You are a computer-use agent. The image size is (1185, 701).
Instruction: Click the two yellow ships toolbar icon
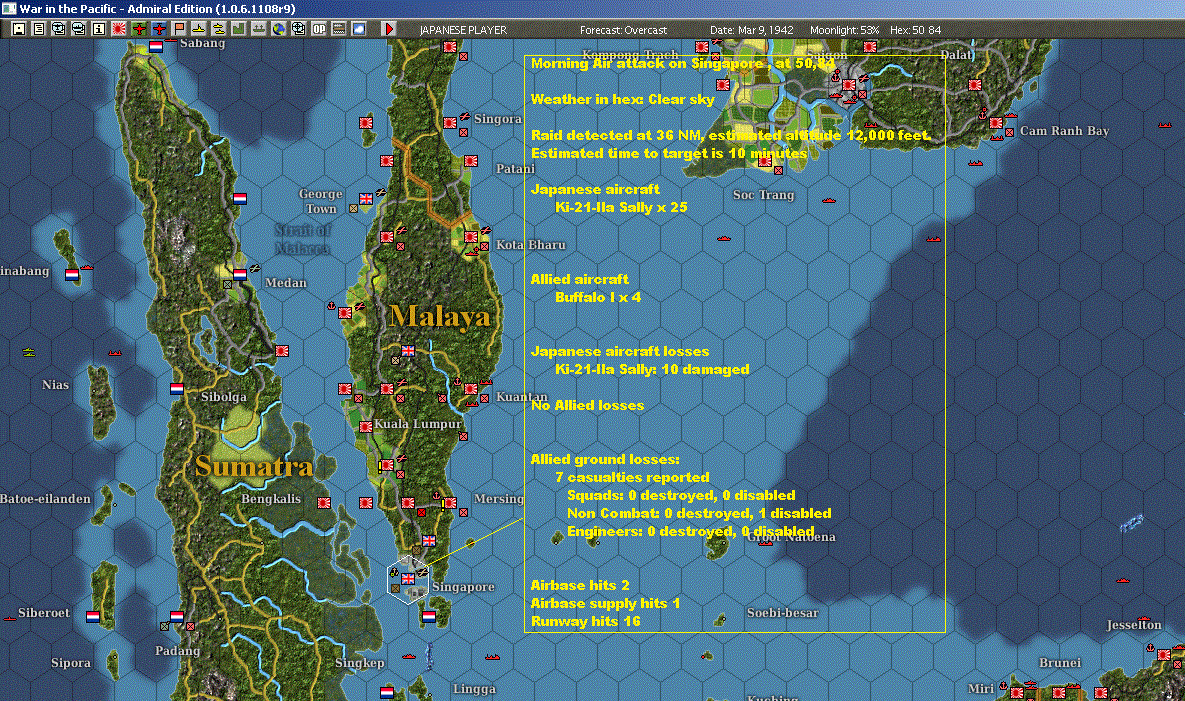(219, 29)
